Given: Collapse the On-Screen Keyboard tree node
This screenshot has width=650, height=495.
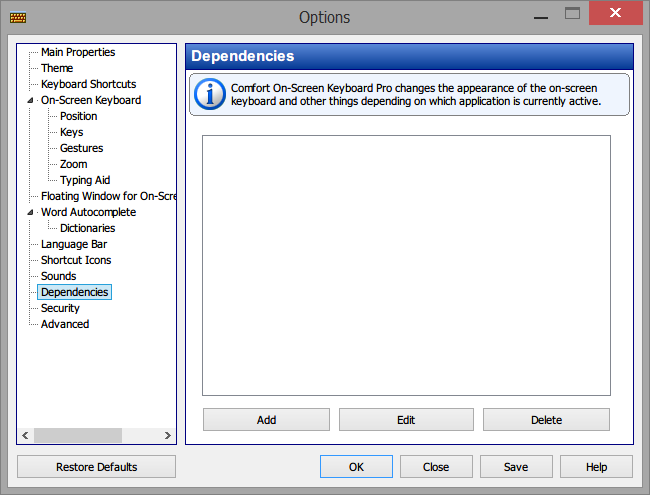Looking at the screenshot, I should click(x=30, y=100).
